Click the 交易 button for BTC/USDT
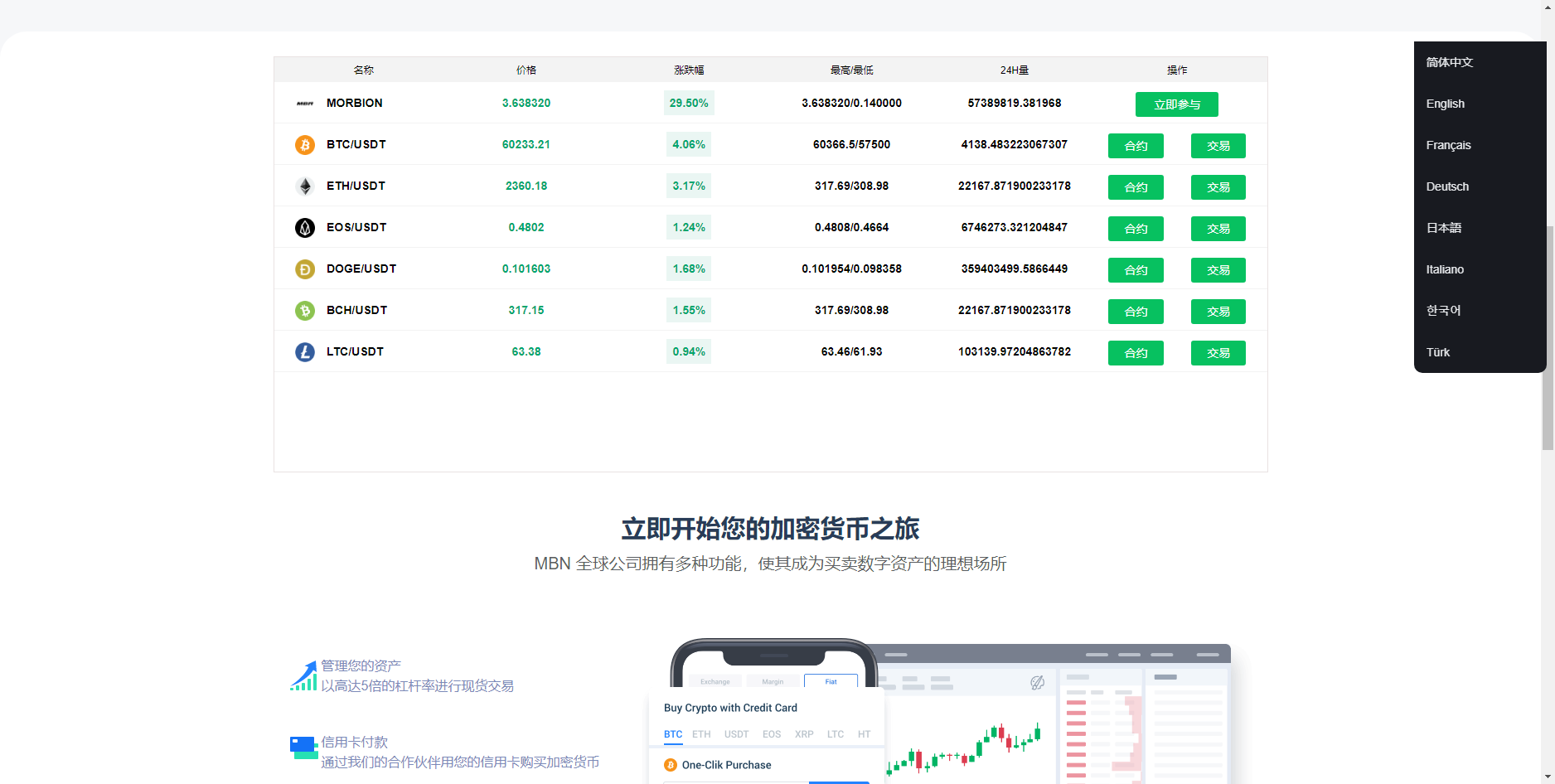The height and width of the screenshot is (784, 1555). pyautogui.click(x=1218, y=145)
